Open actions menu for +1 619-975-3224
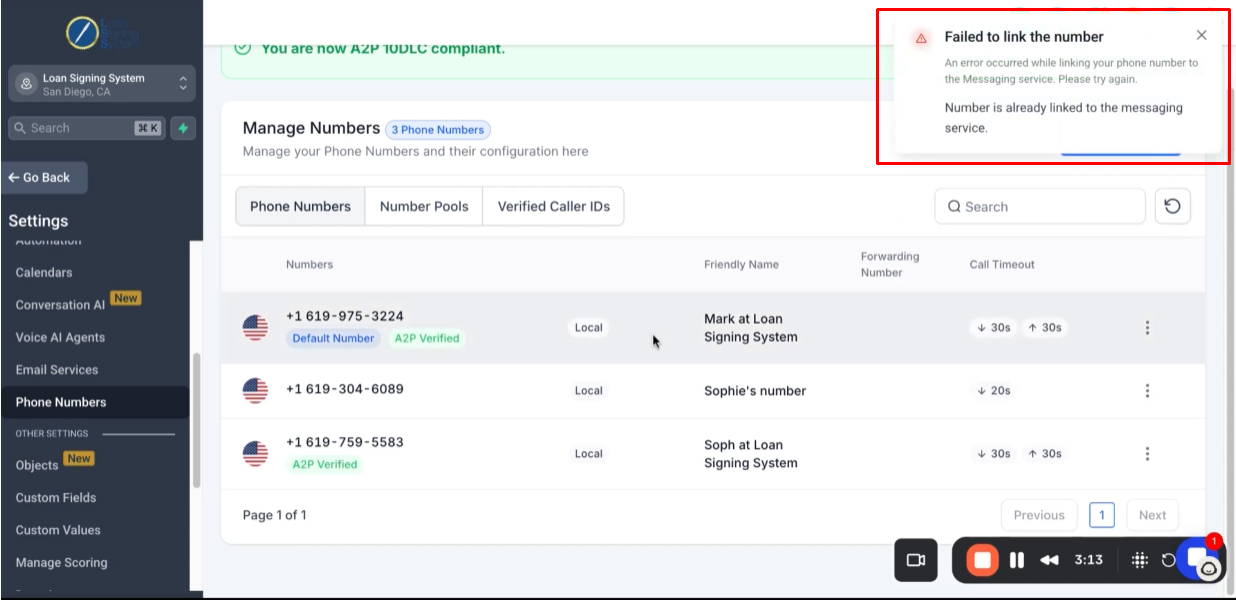1236x600 pixels. 1147,327
